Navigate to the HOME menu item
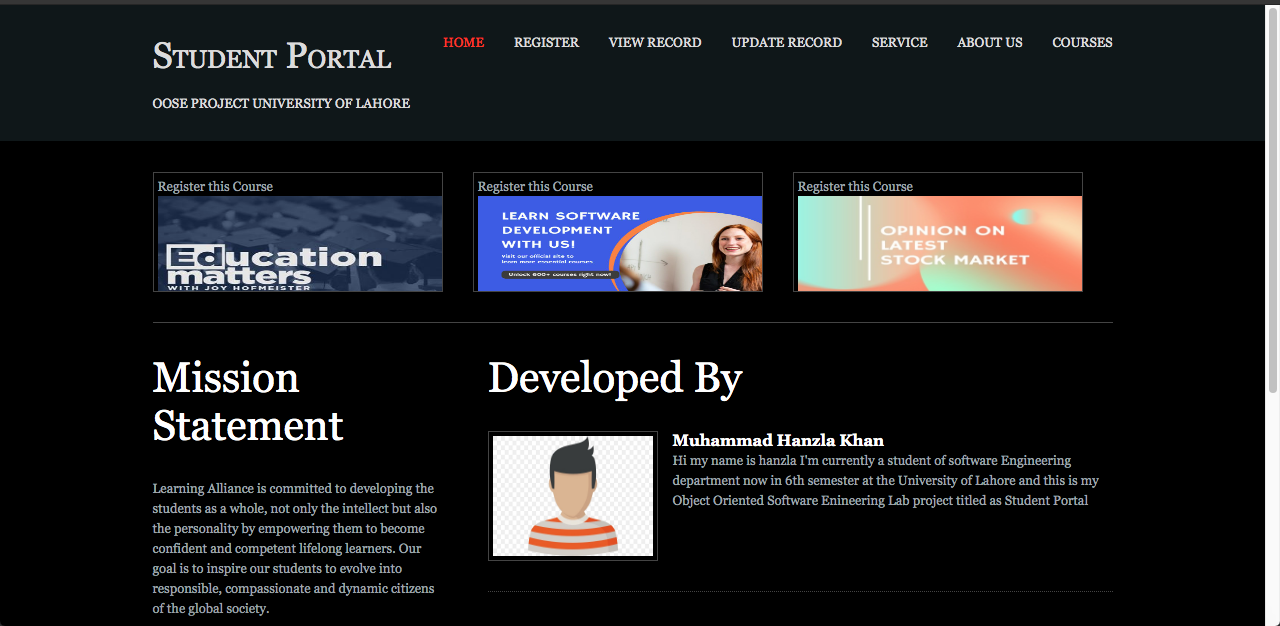 463,42
